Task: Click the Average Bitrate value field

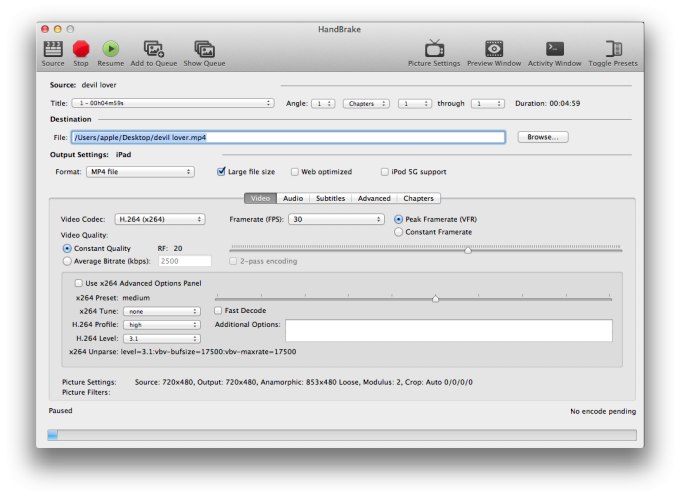Action: (185, 261)
